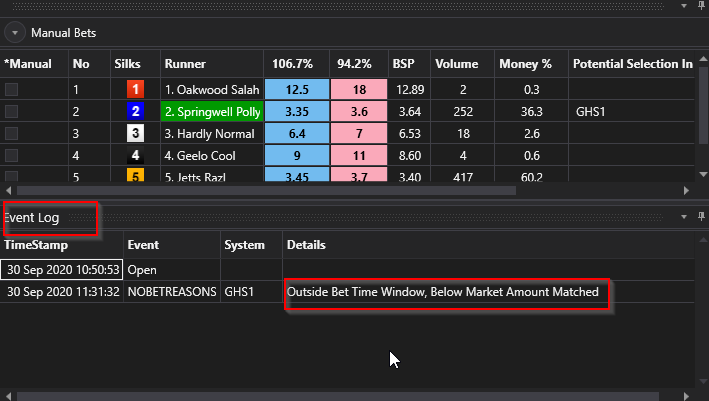Lay Oakwood Salah at 18

point(359,90)
